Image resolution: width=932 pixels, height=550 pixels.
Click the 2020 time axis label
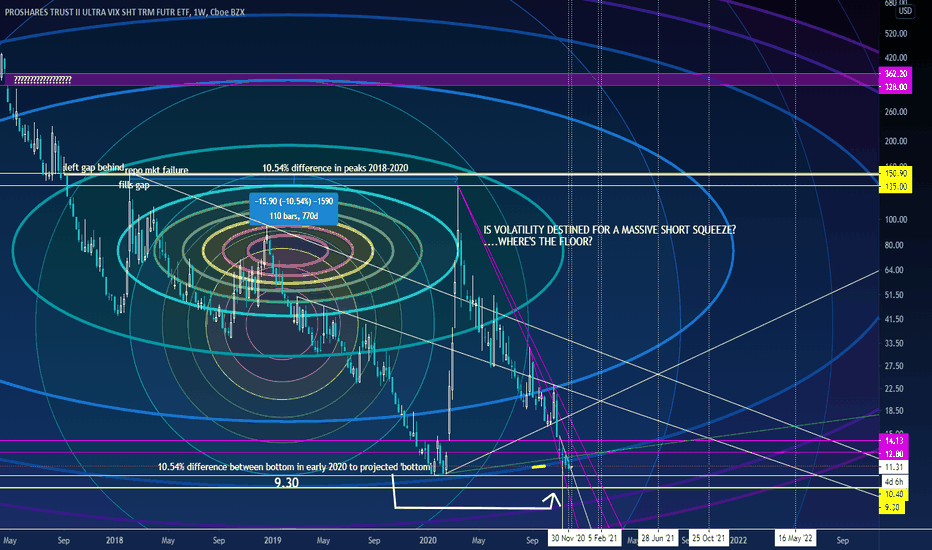coord(428,540)
